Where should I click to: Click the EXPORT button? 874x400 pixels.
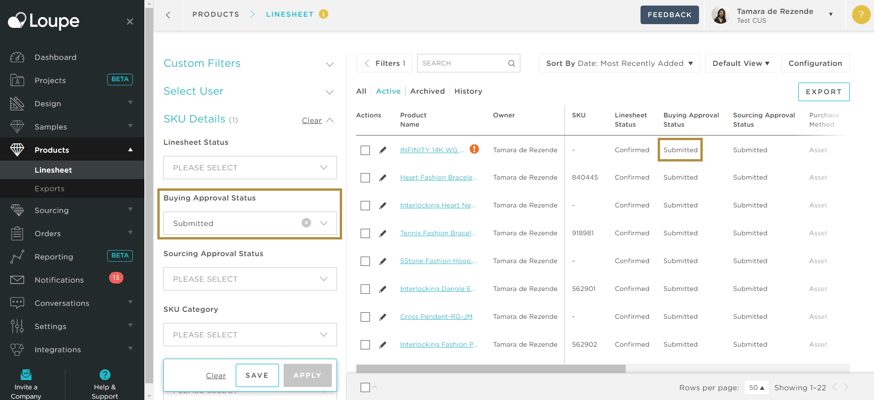tap(824, 92)
